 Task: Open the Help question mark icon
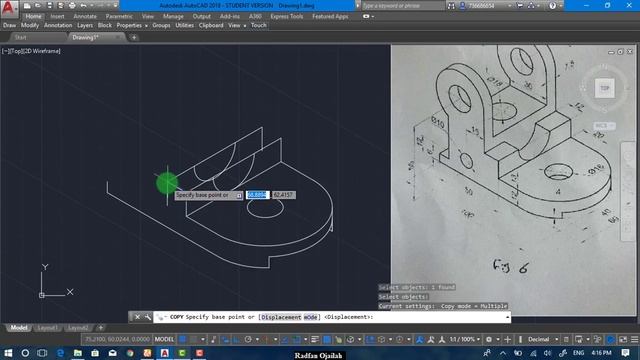point(552,6)
